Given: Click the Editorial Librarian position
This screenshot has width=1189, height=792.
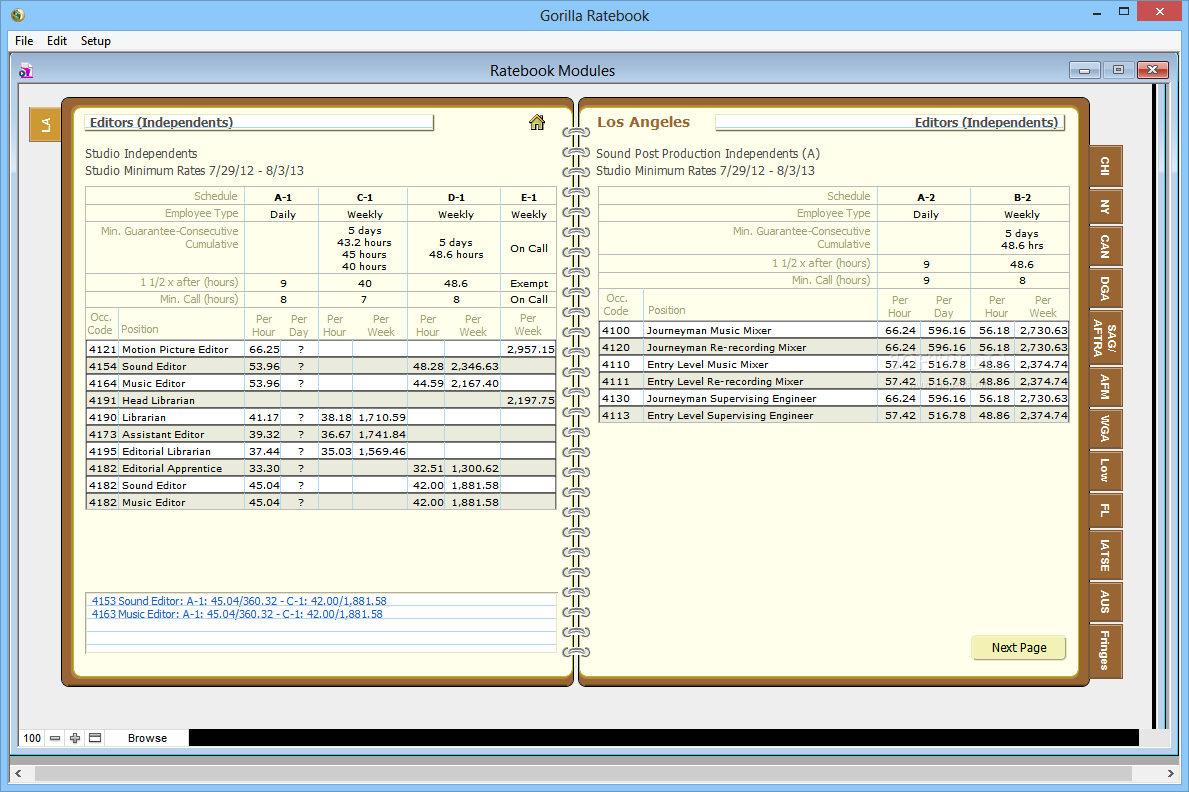Looking at the screenshot, I should (167, 451).
